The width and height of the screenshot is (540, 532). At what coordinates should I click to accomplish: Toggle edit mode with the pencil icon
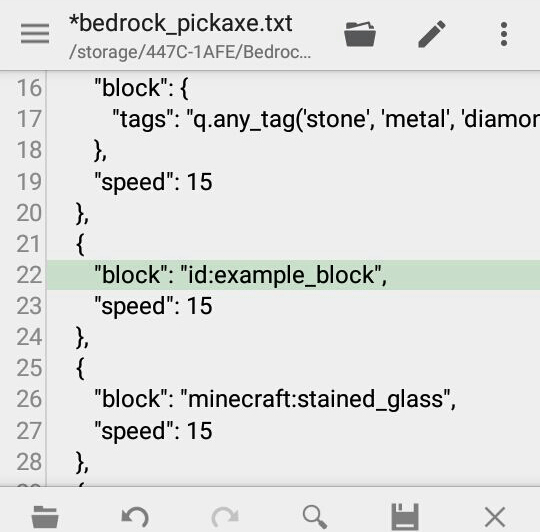pyautogui.click(x=432, y=34)
